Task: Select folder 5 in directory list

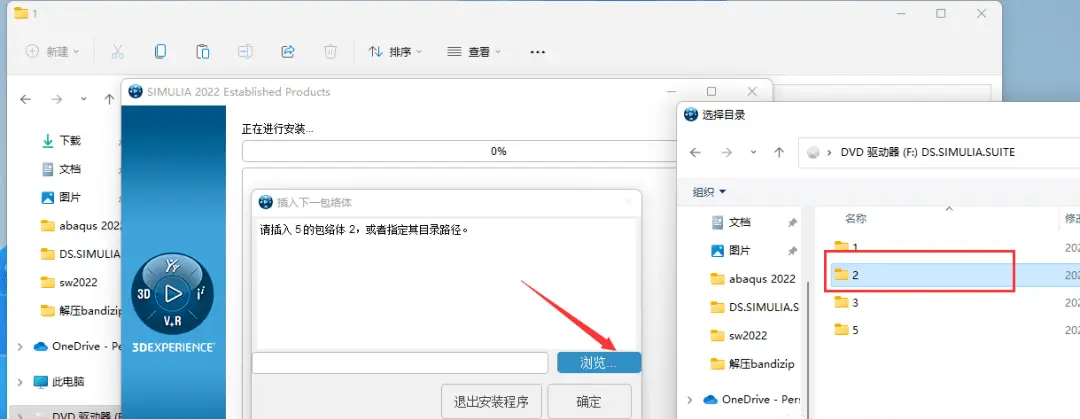Action: pos(846,329)
